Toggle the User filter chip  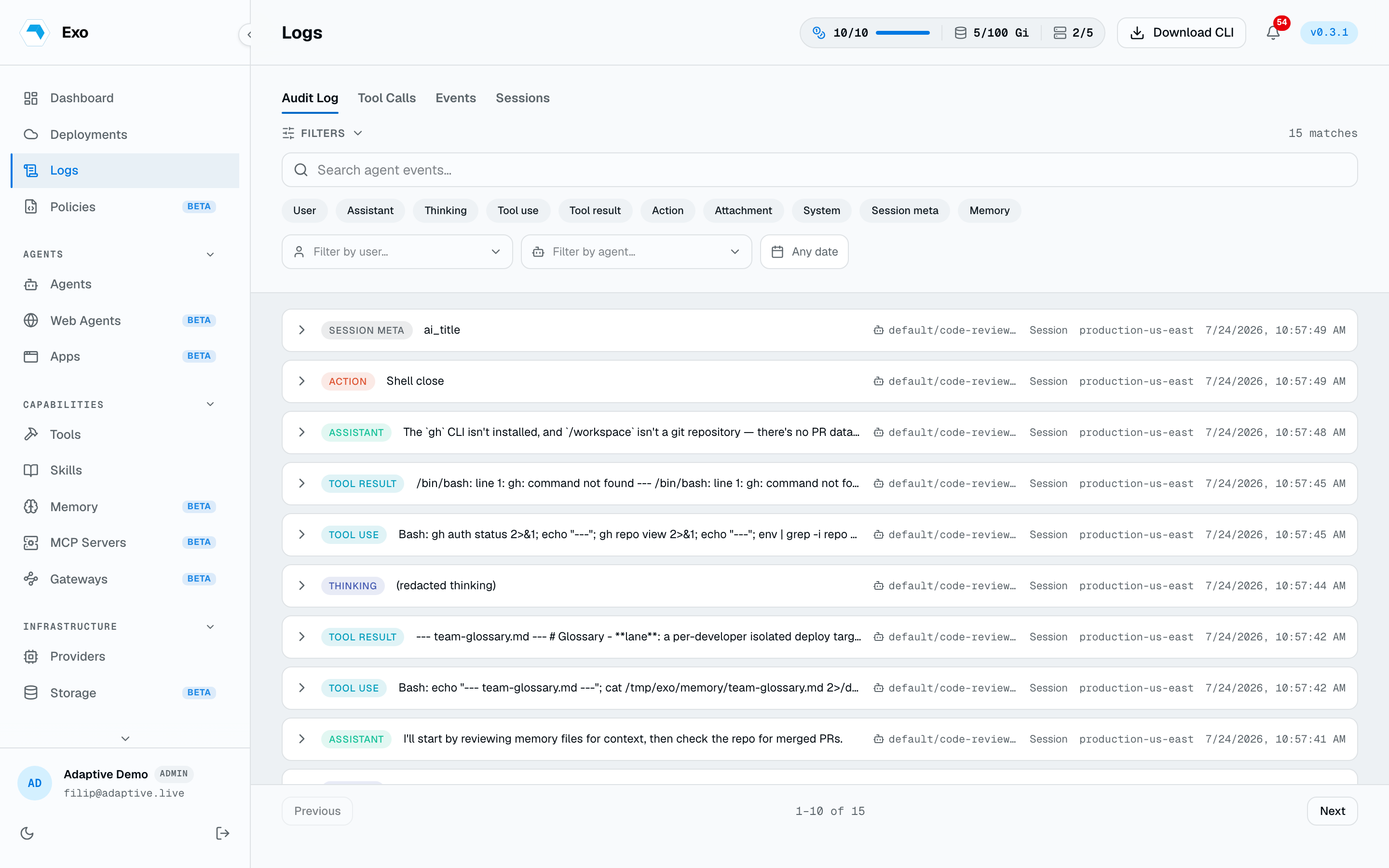(x=304, y=211)
